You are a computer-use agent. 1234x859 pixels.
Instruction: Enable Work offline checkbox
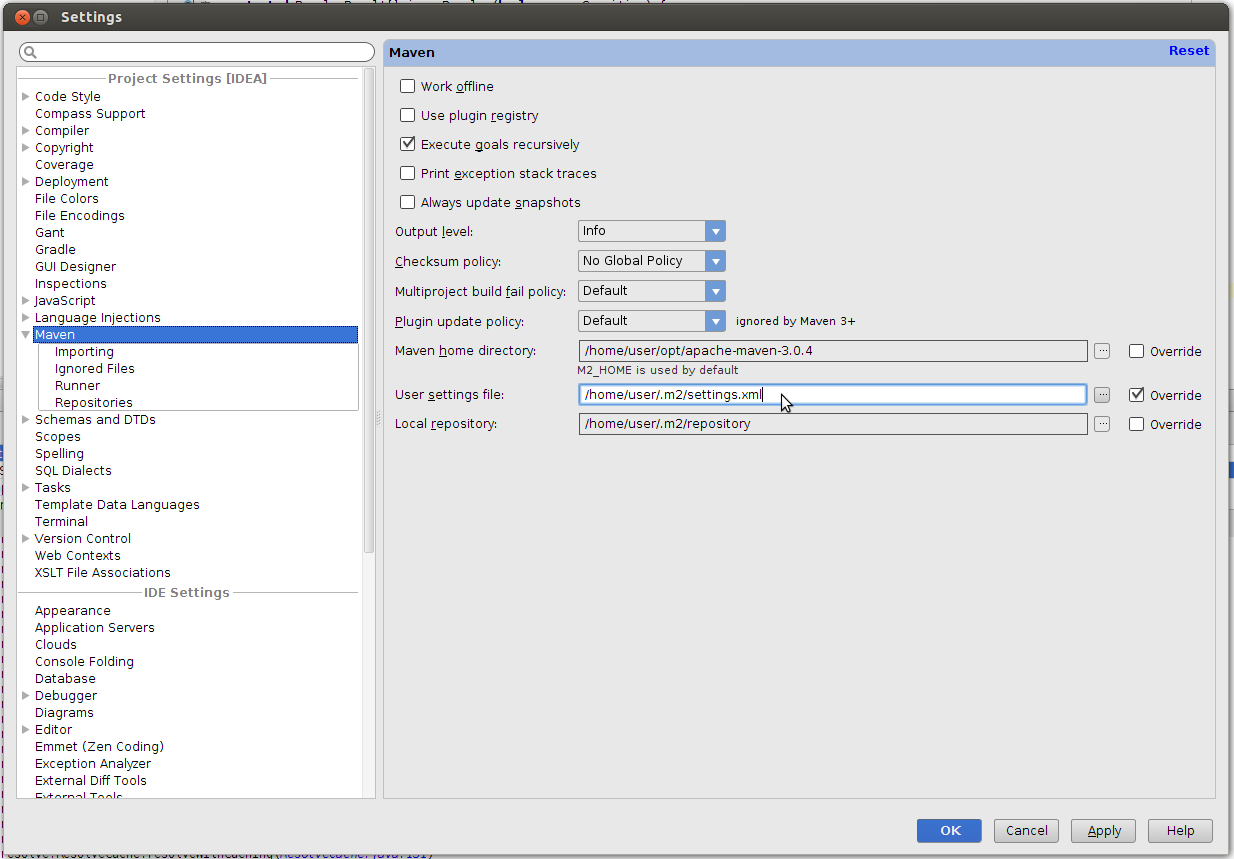coord(407,86)
